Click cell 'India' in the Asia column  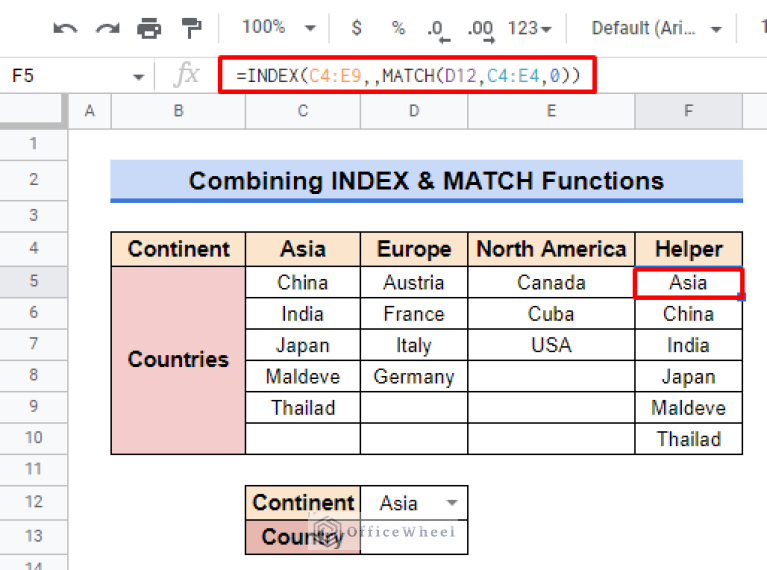coord(303,314)
